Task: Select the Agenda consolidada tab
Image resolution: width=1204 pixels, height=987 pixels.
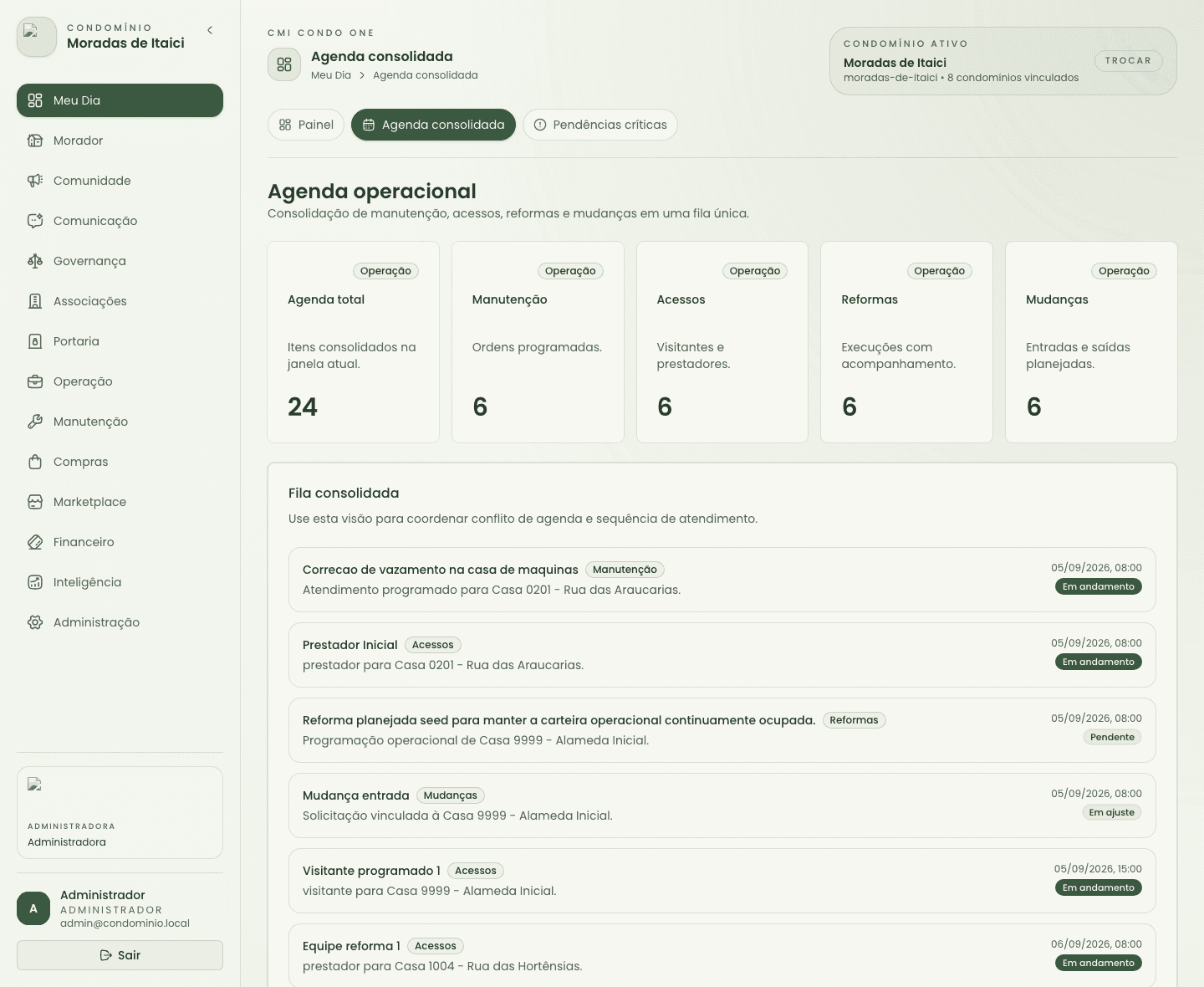Action: (433, 125)
